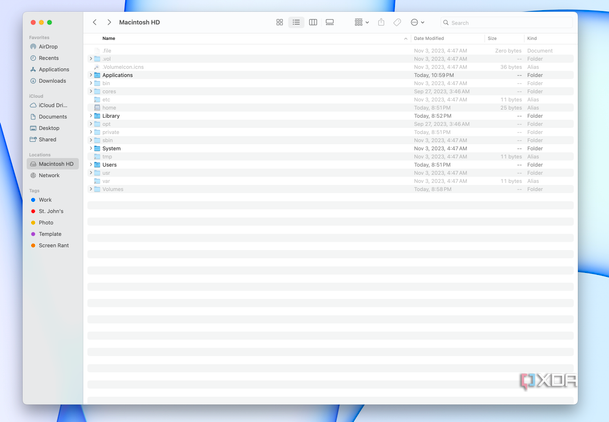Viewport: 609px width, 422px height.
Task: Select the tmp alias row
Action: (x=331, y=156)
